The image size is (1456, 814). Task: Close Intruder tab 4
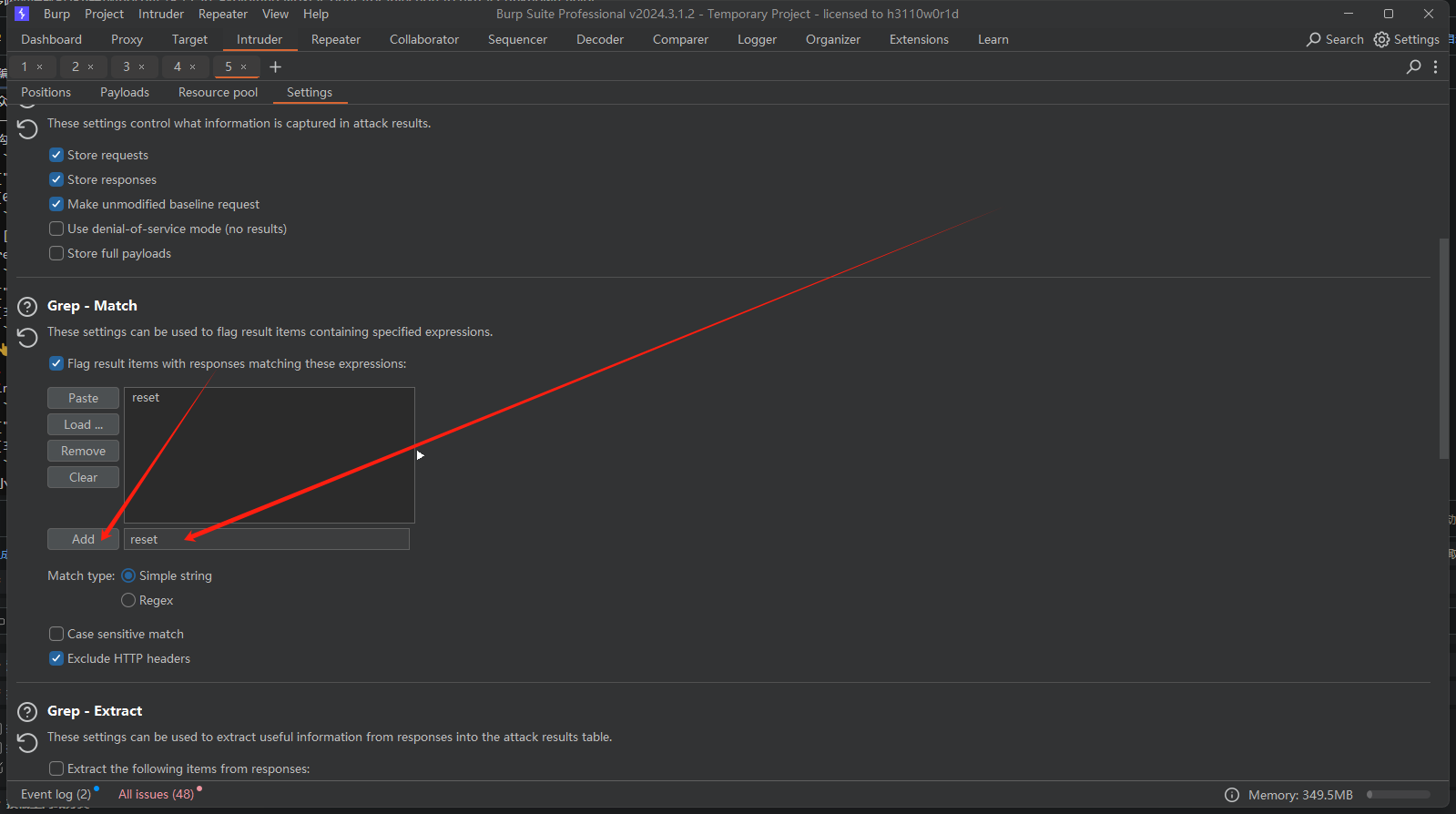coord(192,66)
